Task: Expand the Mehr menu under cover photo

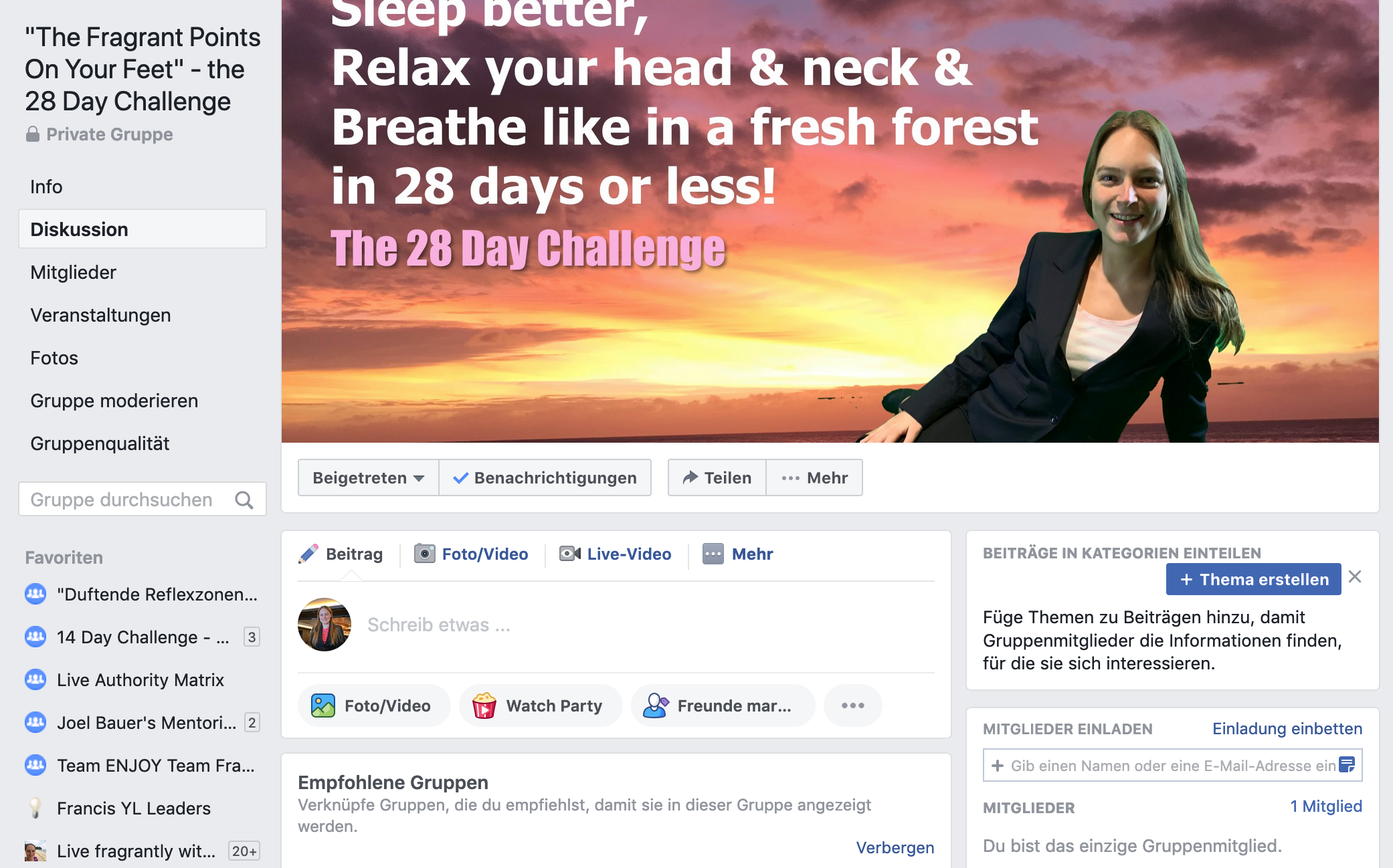Action: coord(814,477)
